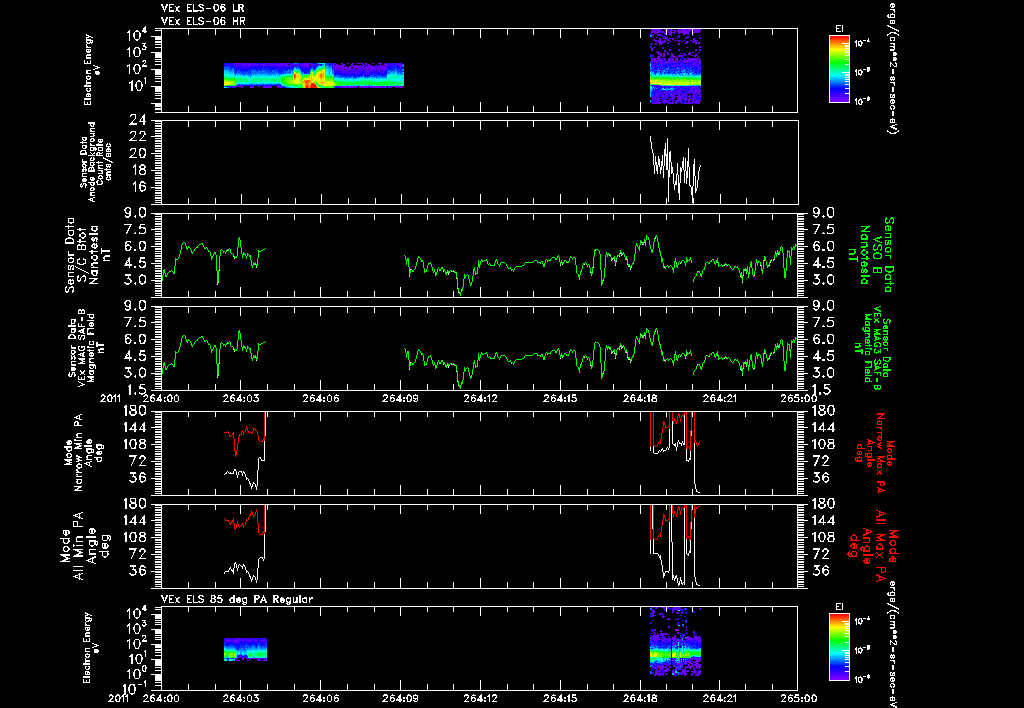
Task: Select the 'VEx ELS 85 deg PA Regular' panel title
Action: (x=237, y=599)
